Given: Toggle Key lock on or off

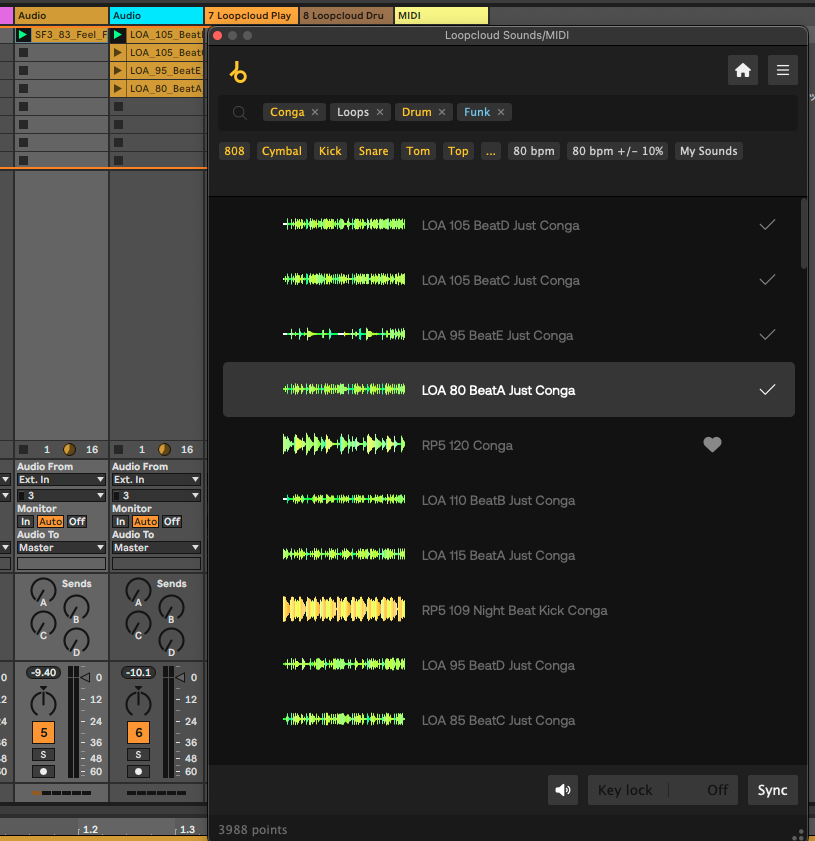Looking at the screenshot, I should click(662, 790).
